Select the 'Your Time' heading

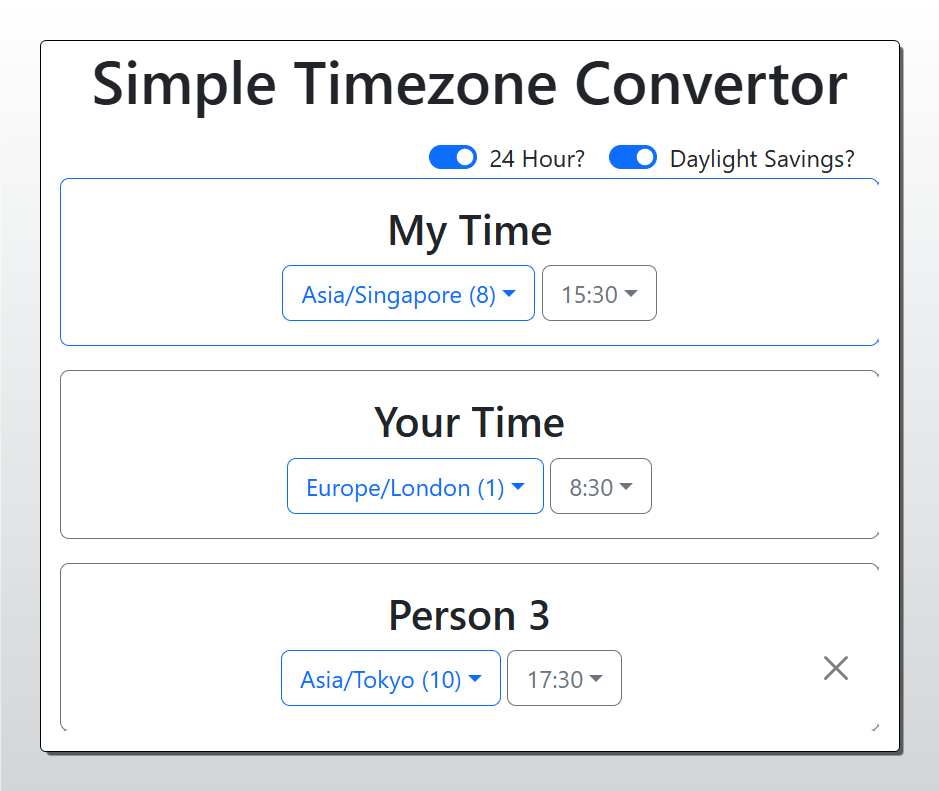point(470,423)
